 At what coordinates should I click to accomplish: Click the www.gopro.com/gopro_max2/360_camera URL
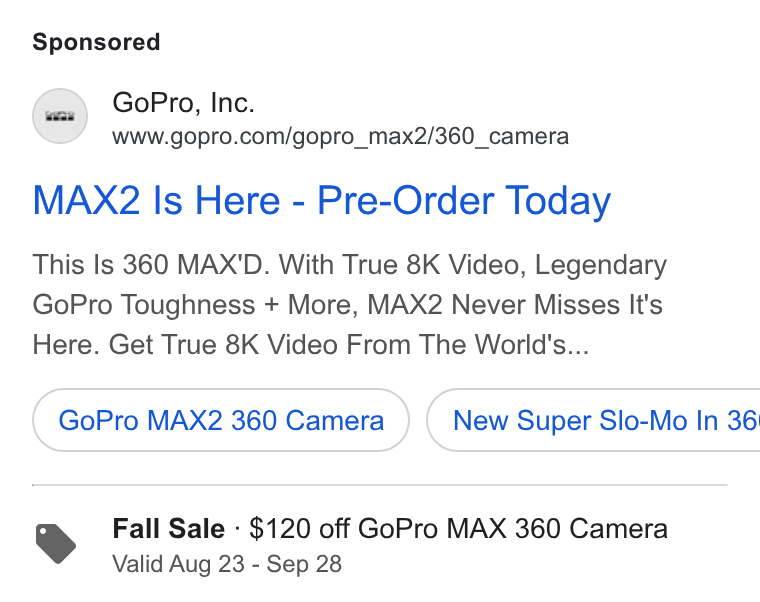(340, 137)
